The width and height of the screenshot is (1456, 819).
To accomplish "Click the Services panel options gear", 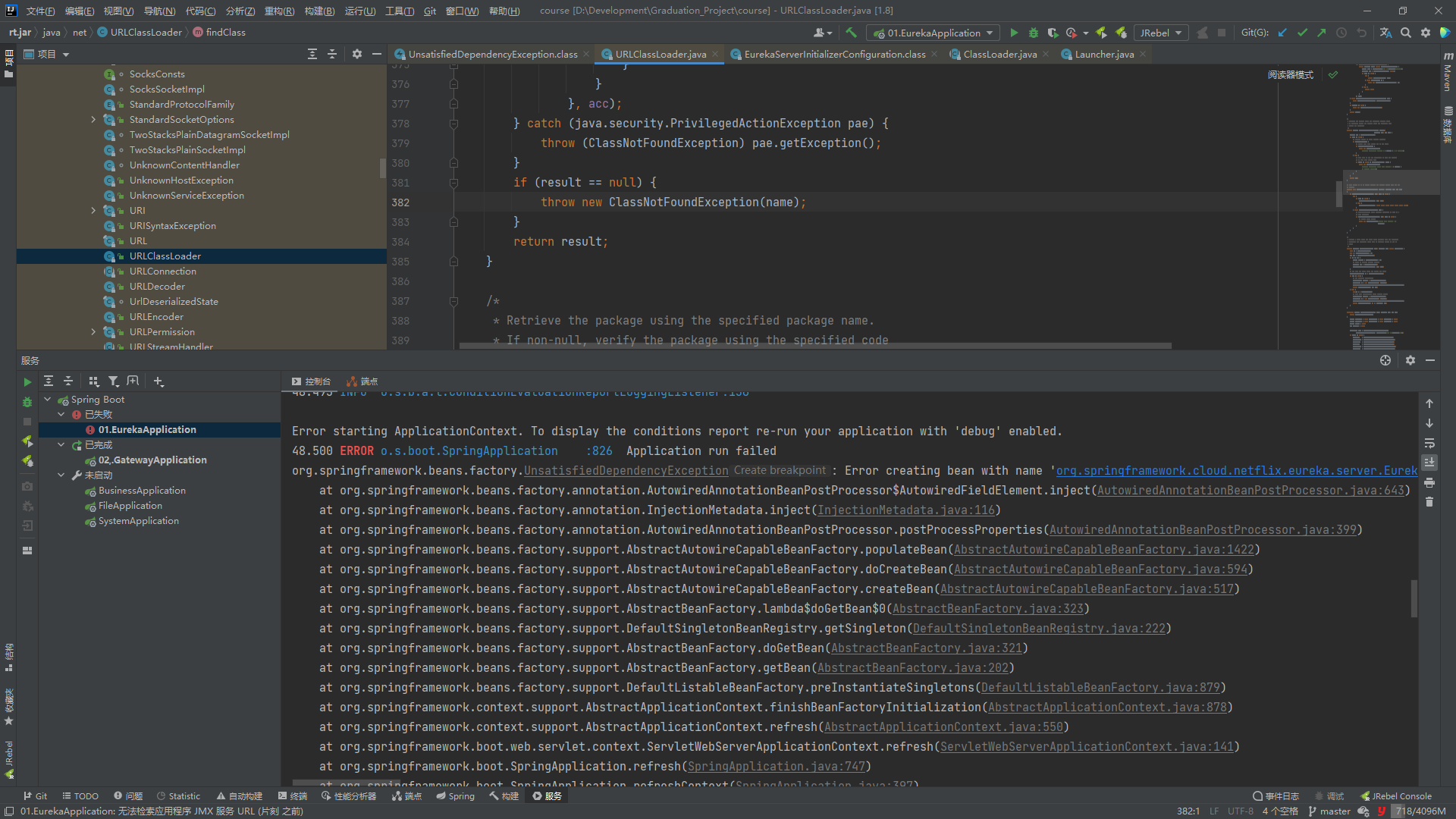I will (1410, 360).
